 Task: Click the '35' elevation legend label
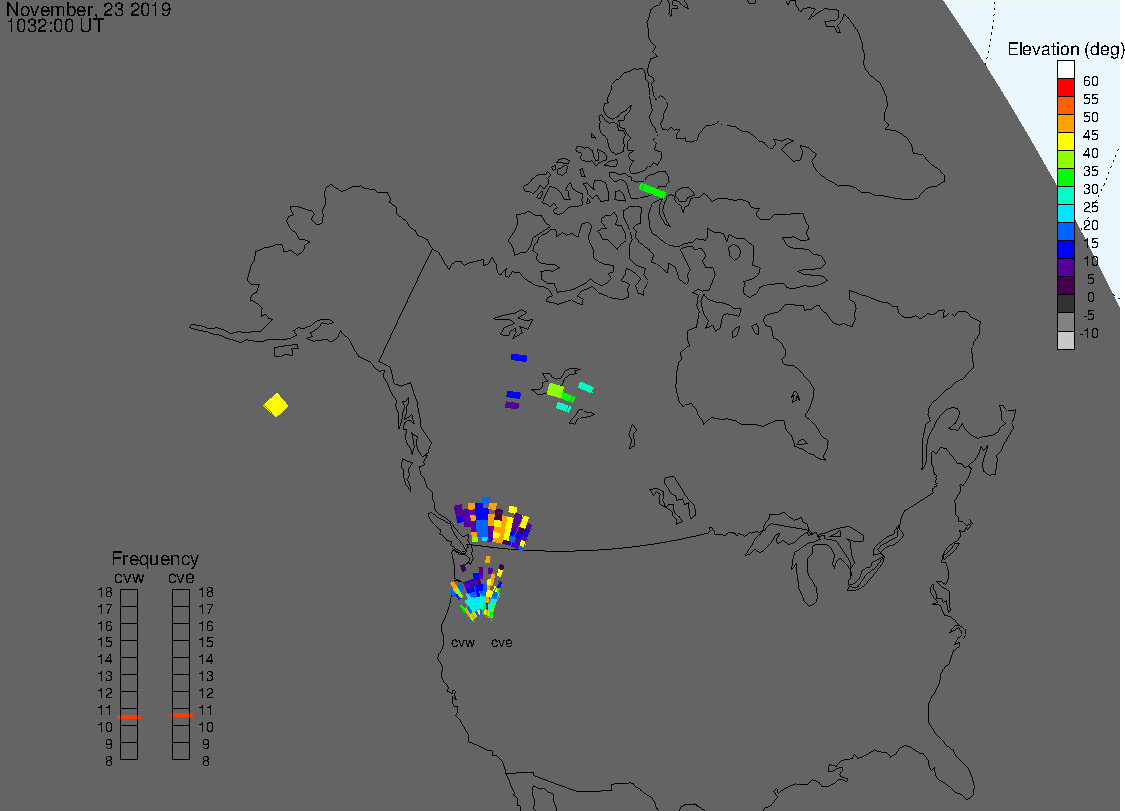click(x=1091, y=171)
